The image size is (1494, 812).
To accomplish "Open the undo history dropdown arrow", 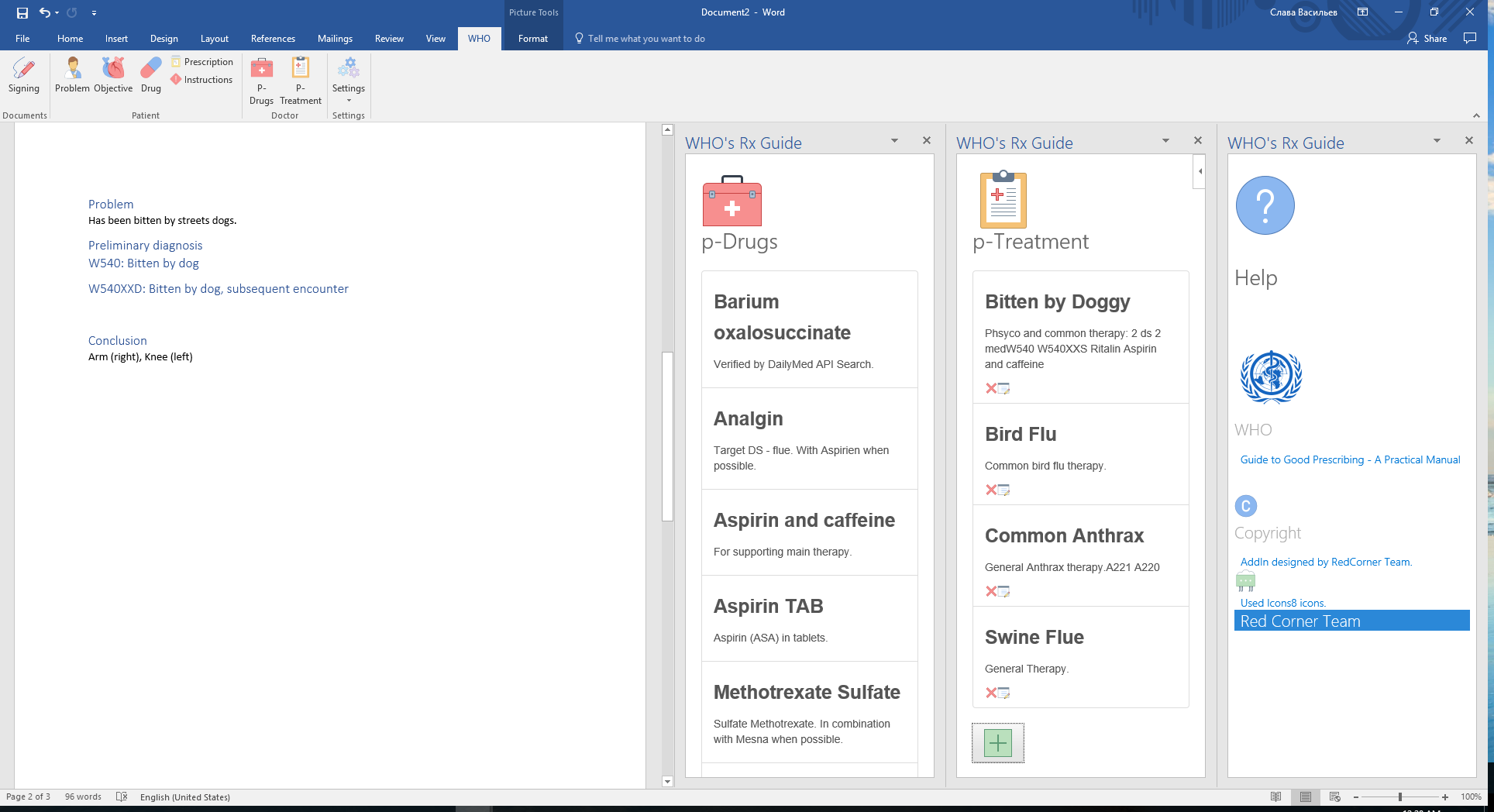I will coord(57,12).
